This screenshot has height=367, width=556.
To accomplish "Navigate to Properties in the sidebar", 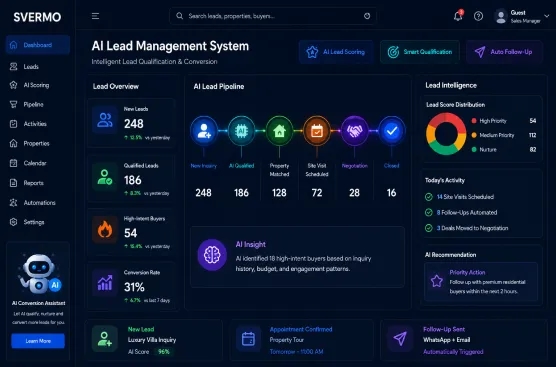I will (x=38, y=144).
